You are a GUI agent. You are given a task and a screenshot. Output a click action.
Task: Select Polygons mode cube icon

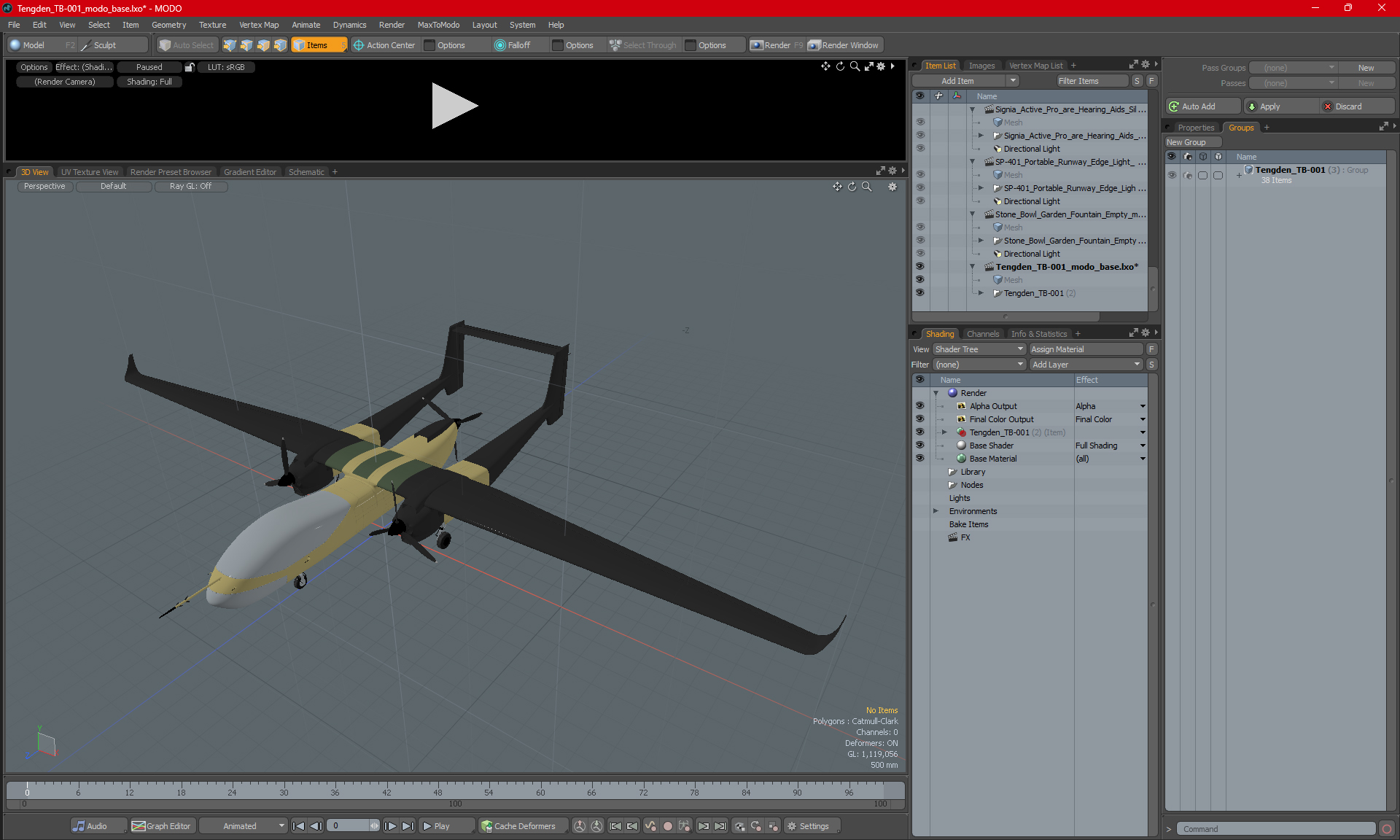click(x=263, y=45)
